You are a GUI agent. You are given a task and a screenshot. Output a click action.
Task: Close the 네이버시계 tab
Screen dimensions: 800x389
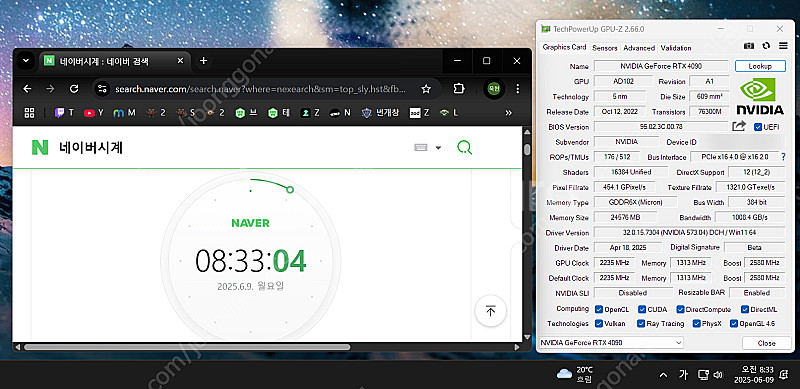click(180, 61)
